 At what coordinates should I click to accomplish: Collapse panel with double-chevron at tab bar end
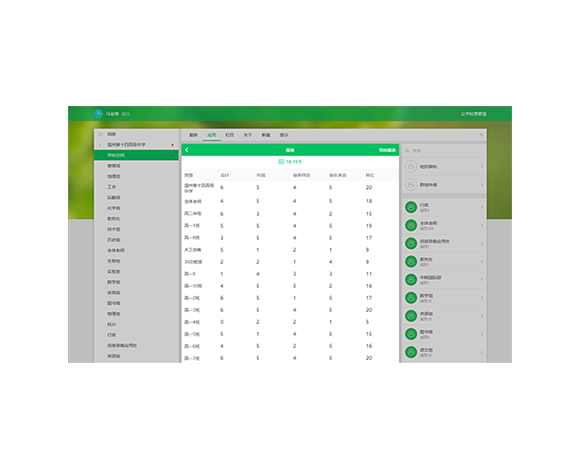pyautogui.click(x=481, y=135)
